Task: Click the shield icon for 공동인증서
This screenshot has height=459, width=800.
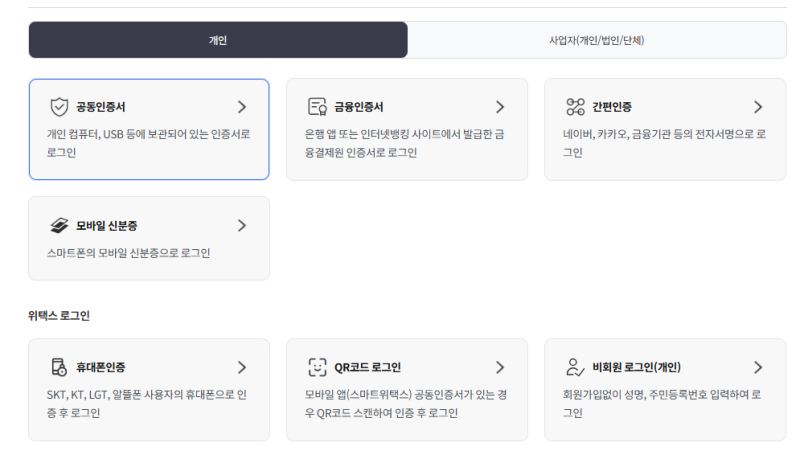Action: pos(59,107)
